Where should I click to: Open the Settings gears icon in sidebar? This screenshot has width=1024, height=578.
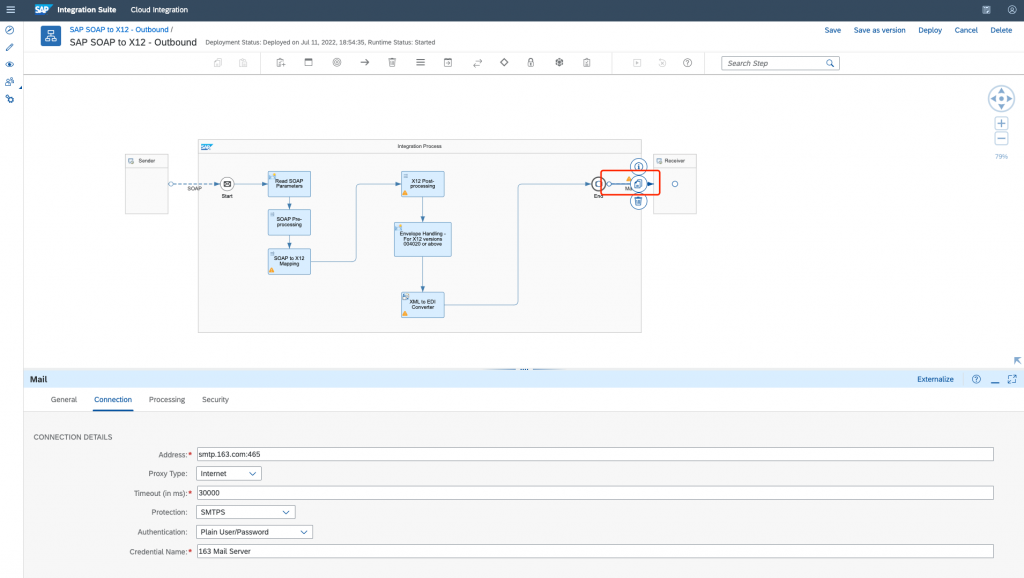[x=10, y=99]
